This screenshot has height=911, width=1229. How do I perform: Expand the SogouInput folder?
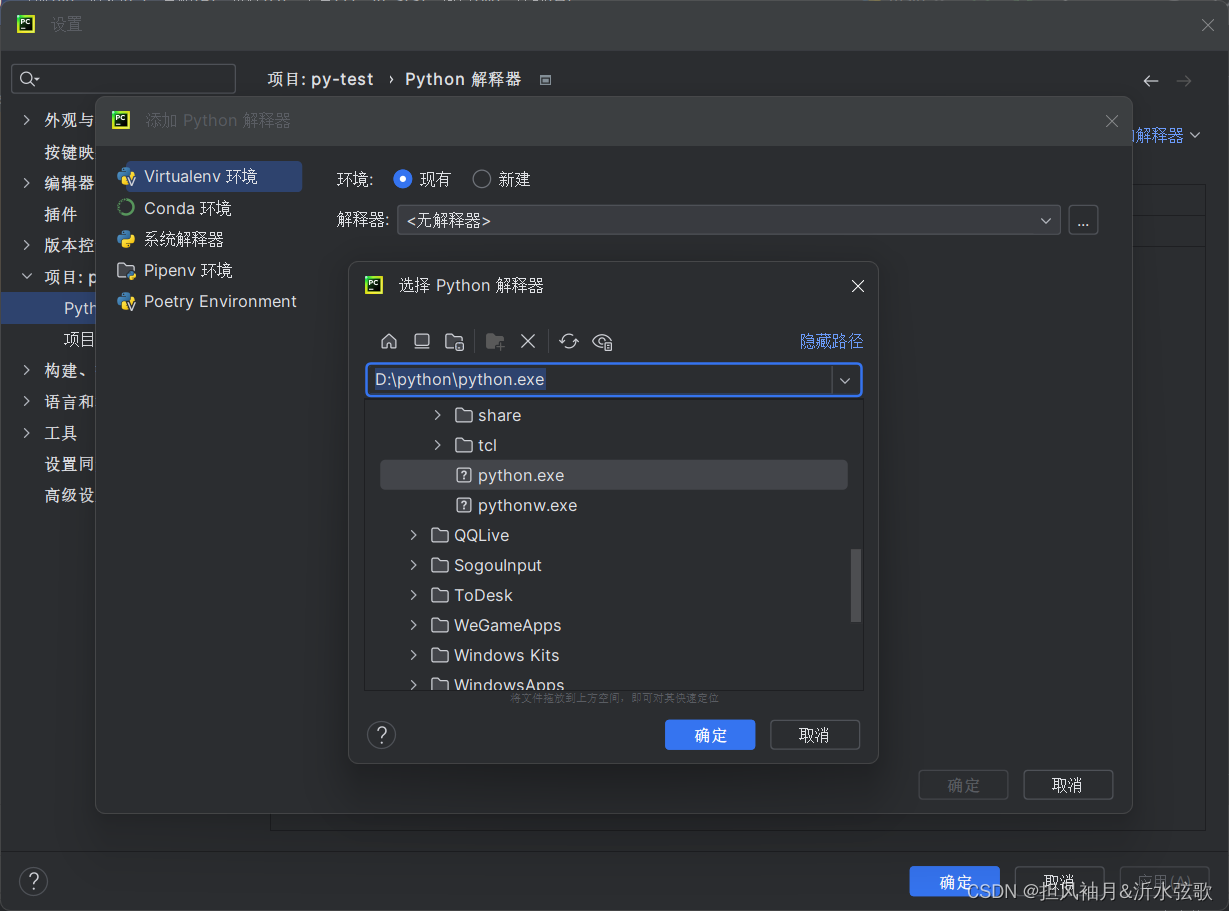(x=413, y=565)
